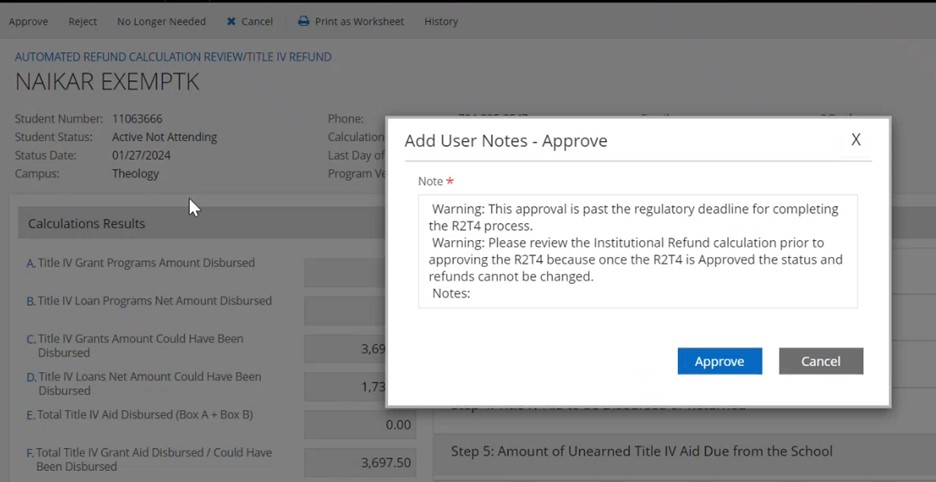Click the printer icon in the toolbar
The height and width of the screenshot is (482, 936).
coord(303,22)
